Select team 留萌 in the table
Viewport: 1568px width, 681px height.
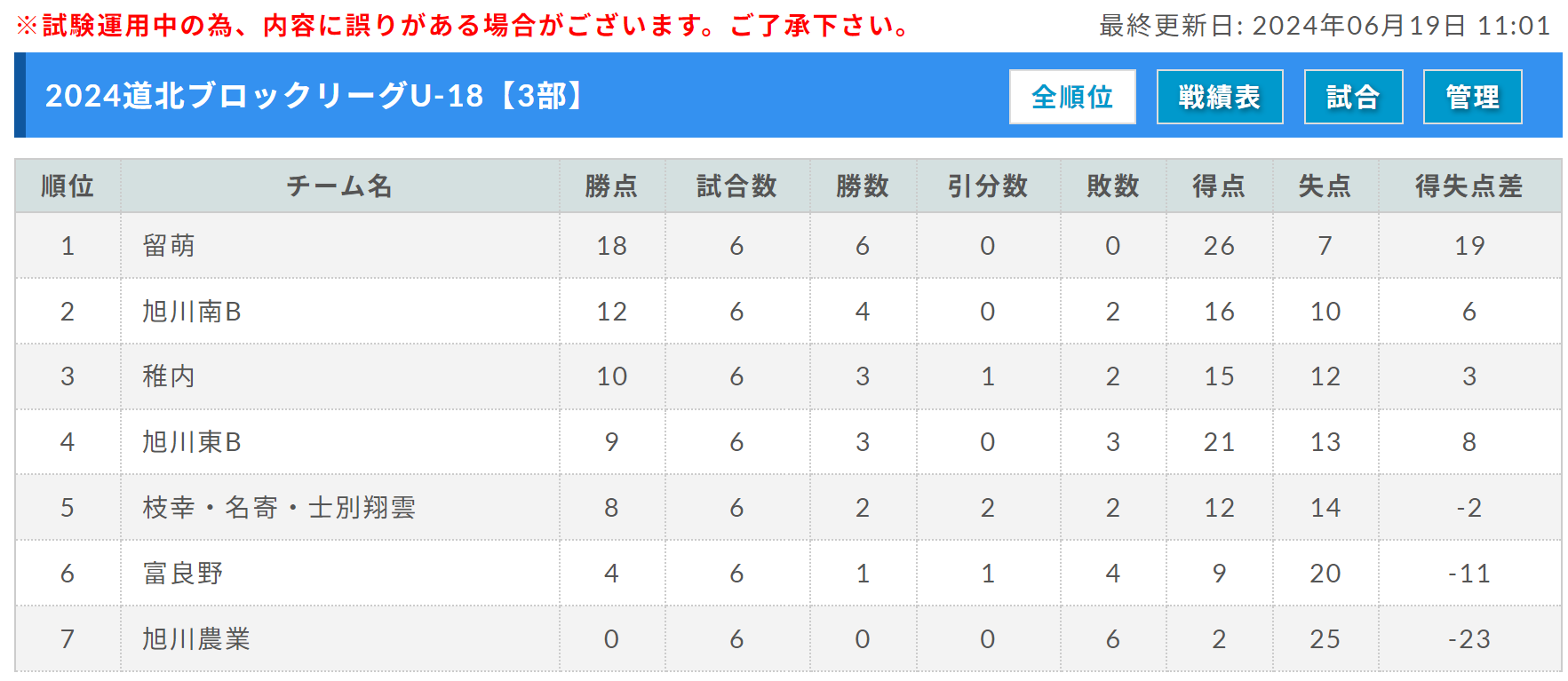tap(169, 246)
